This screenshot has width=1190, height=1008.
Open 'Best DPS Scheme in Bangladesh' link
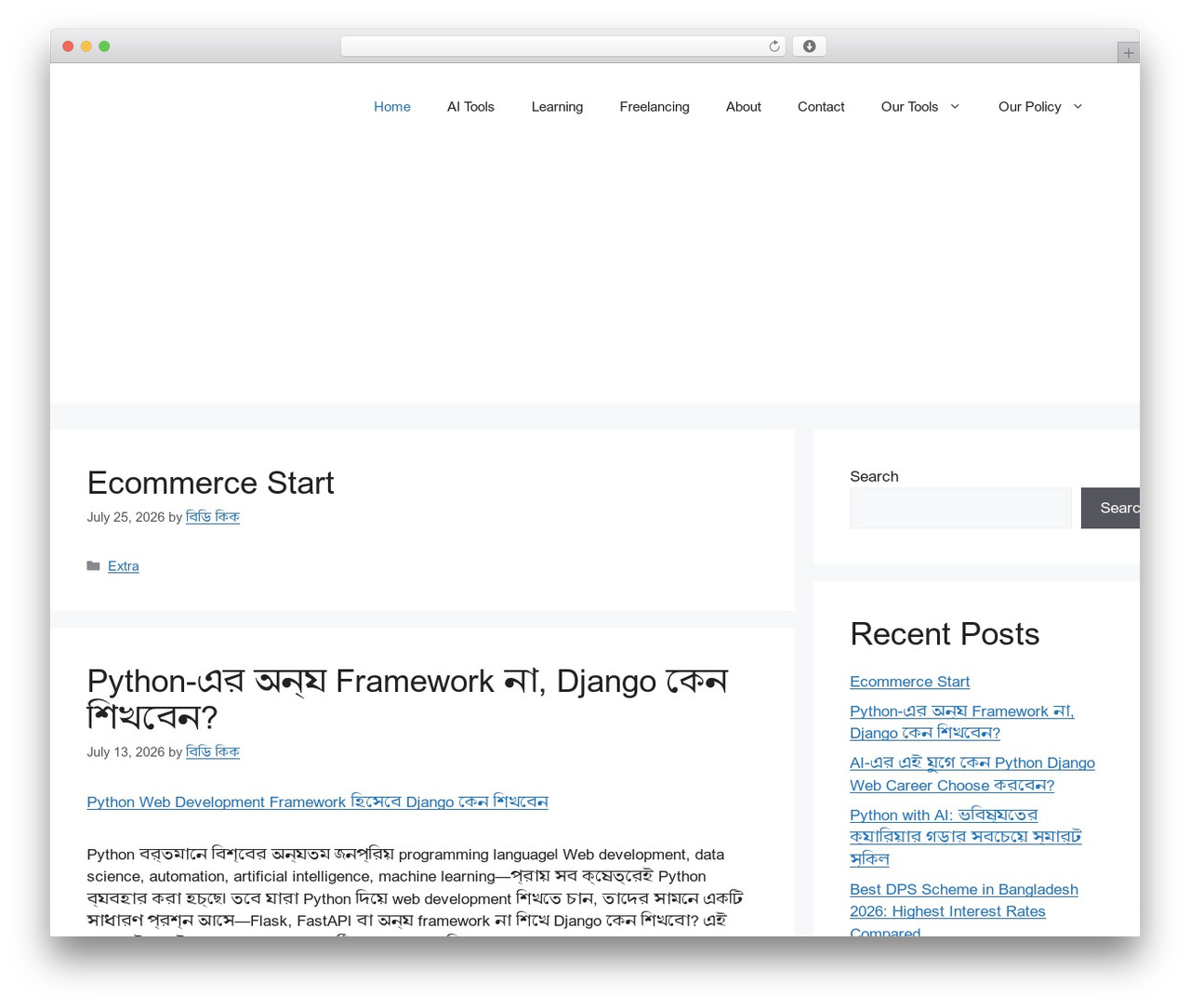click(x=964, y=910)
